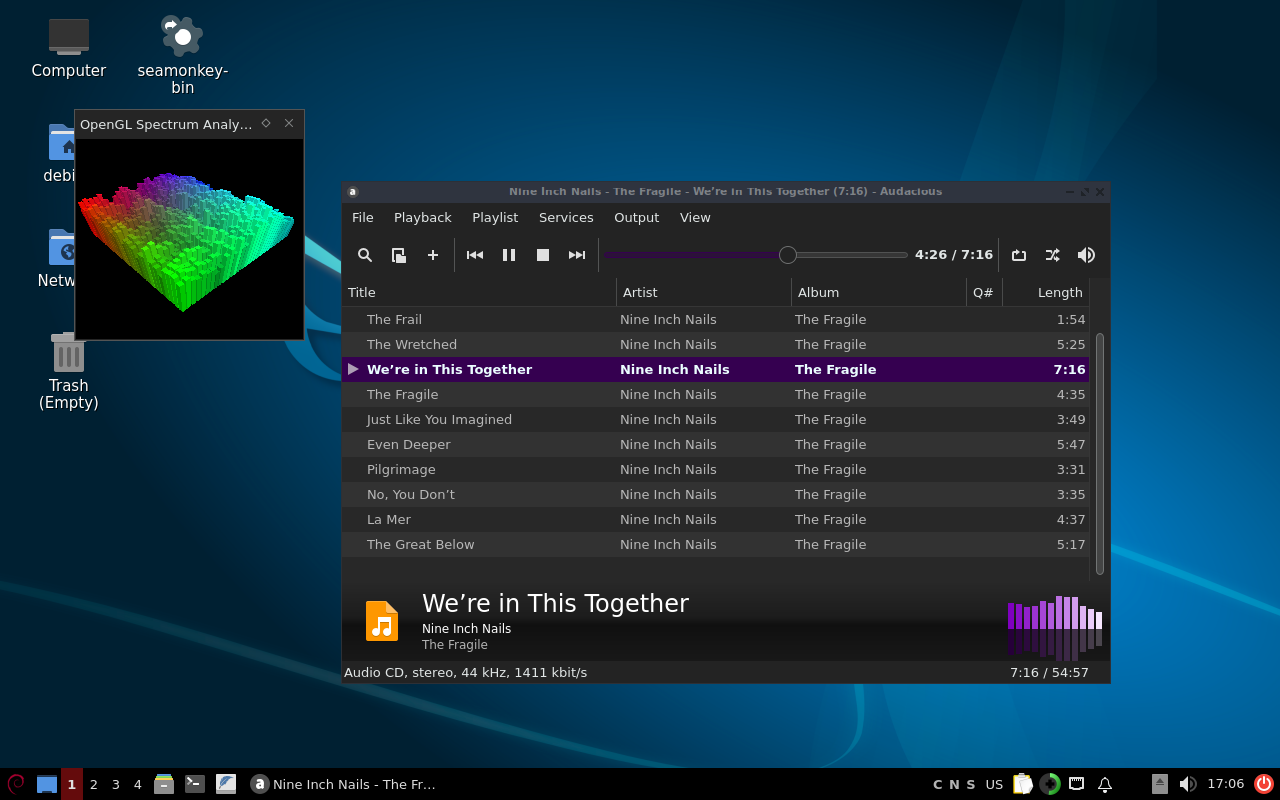Toggle shuffle mode
The width and height of the screenshot is (1280, 800).
(x=1052, y=255)
